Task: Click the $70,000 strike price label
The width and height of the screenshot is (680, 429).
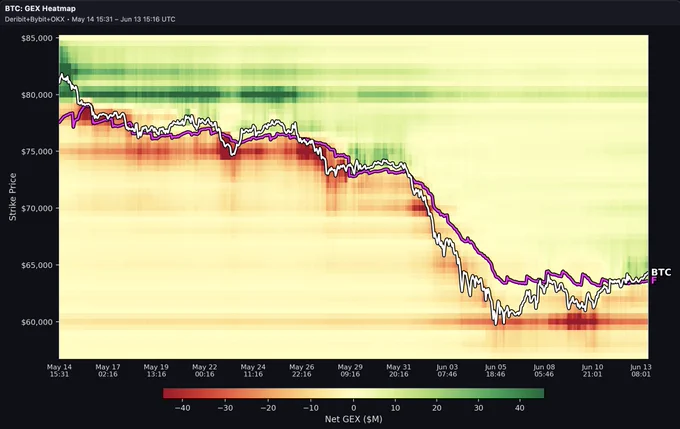Action: pyautogui.click(x=37, y=208)
